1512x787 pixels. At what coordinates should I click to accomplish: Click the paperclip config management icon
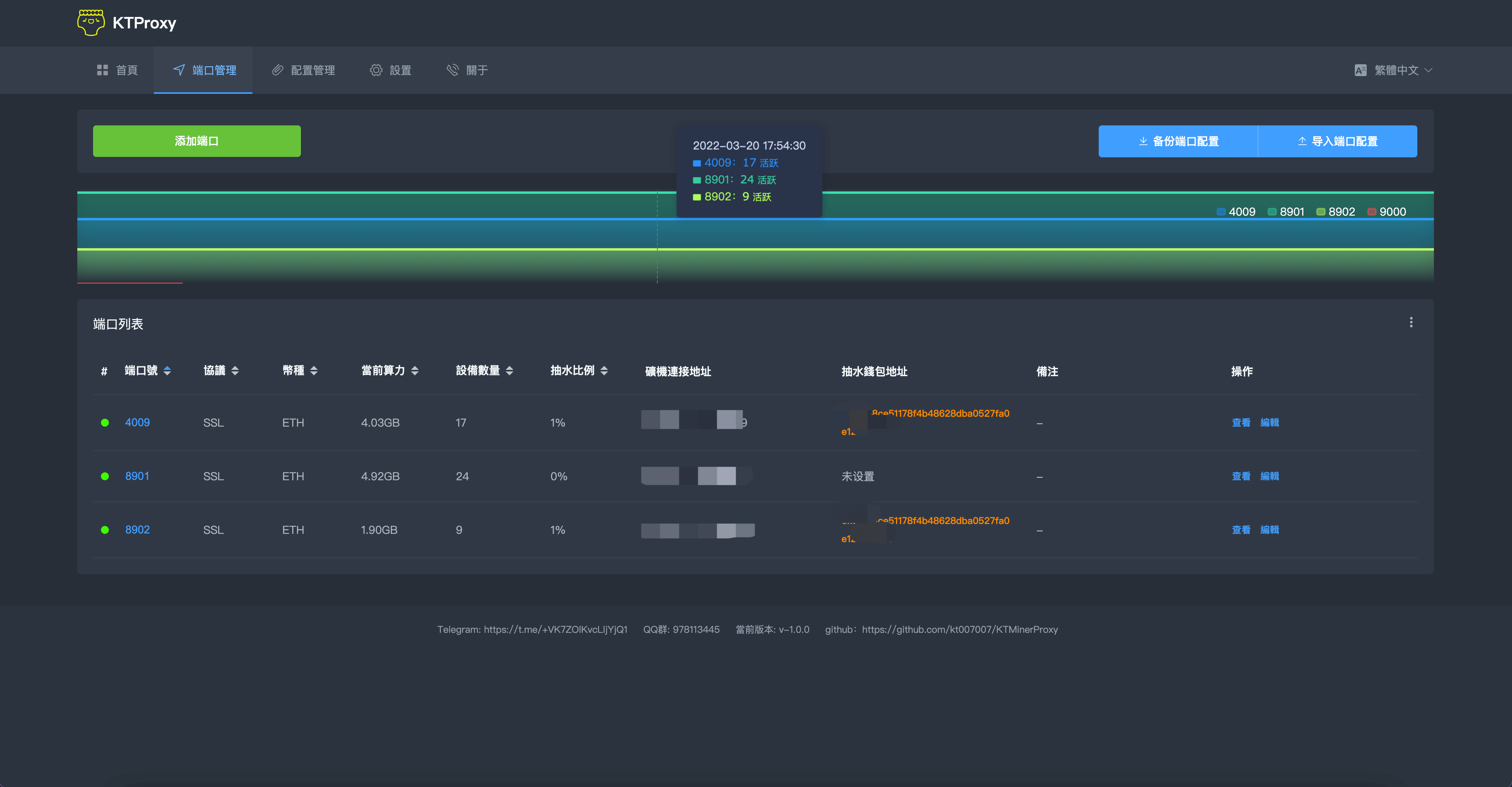278,70
